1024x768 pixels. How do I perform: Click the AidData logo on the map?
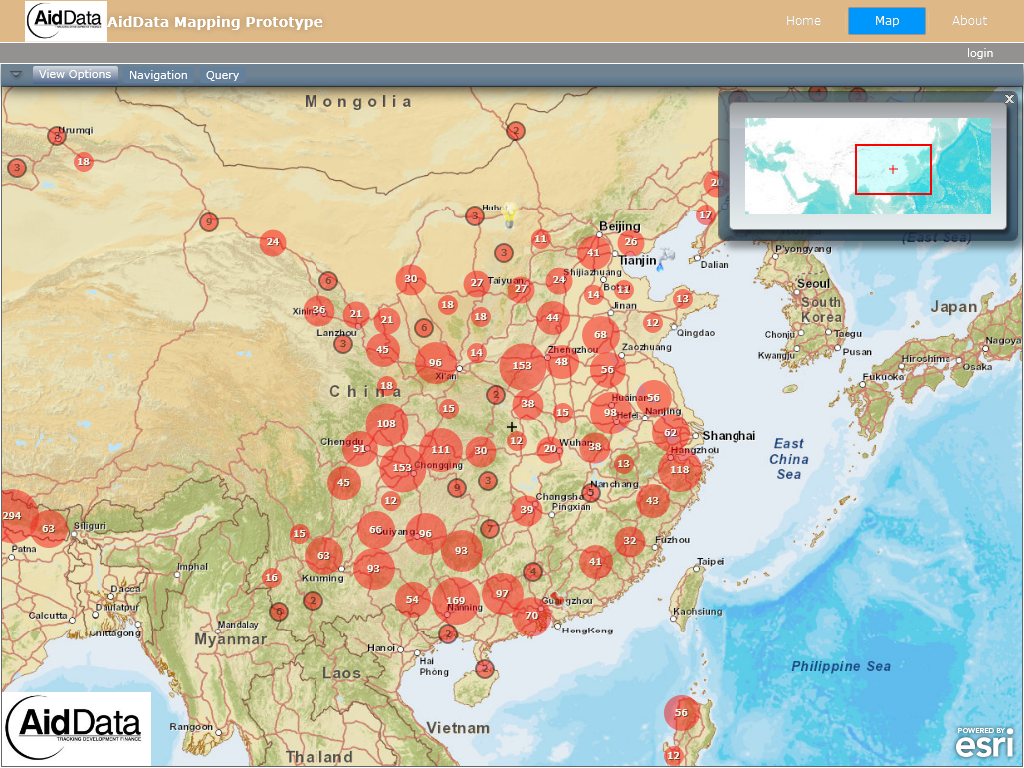click(x=76, y=728)
